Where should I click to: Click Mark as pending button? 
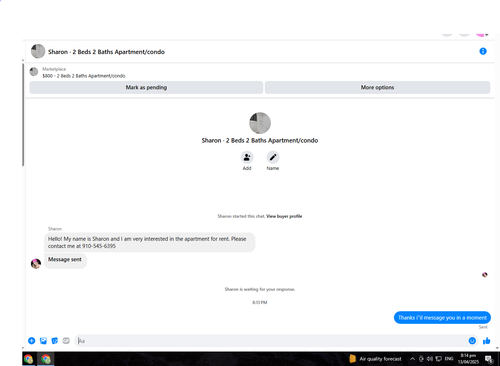pos(146,87)
